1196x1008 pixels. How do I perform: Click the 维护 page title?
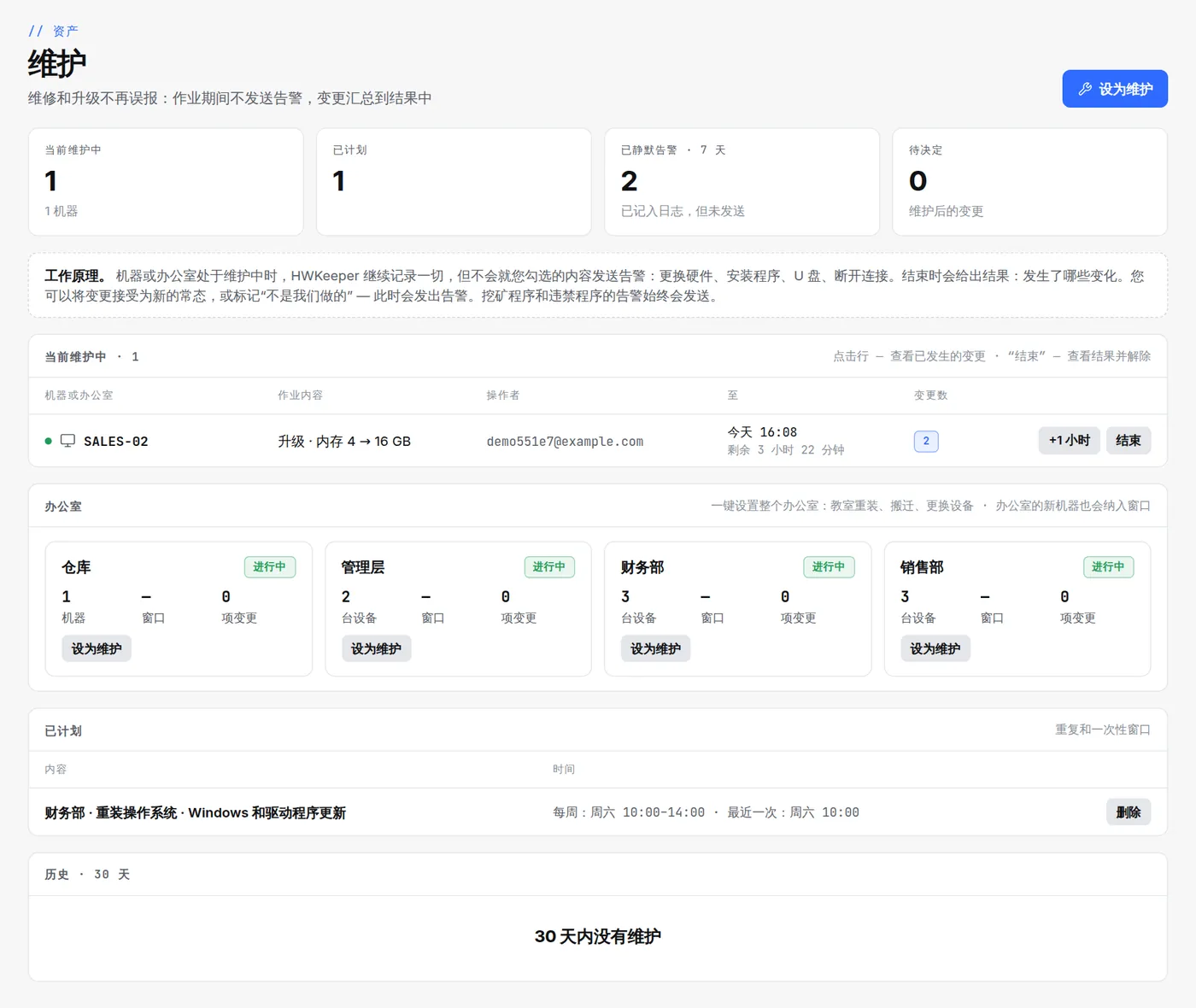57,64
